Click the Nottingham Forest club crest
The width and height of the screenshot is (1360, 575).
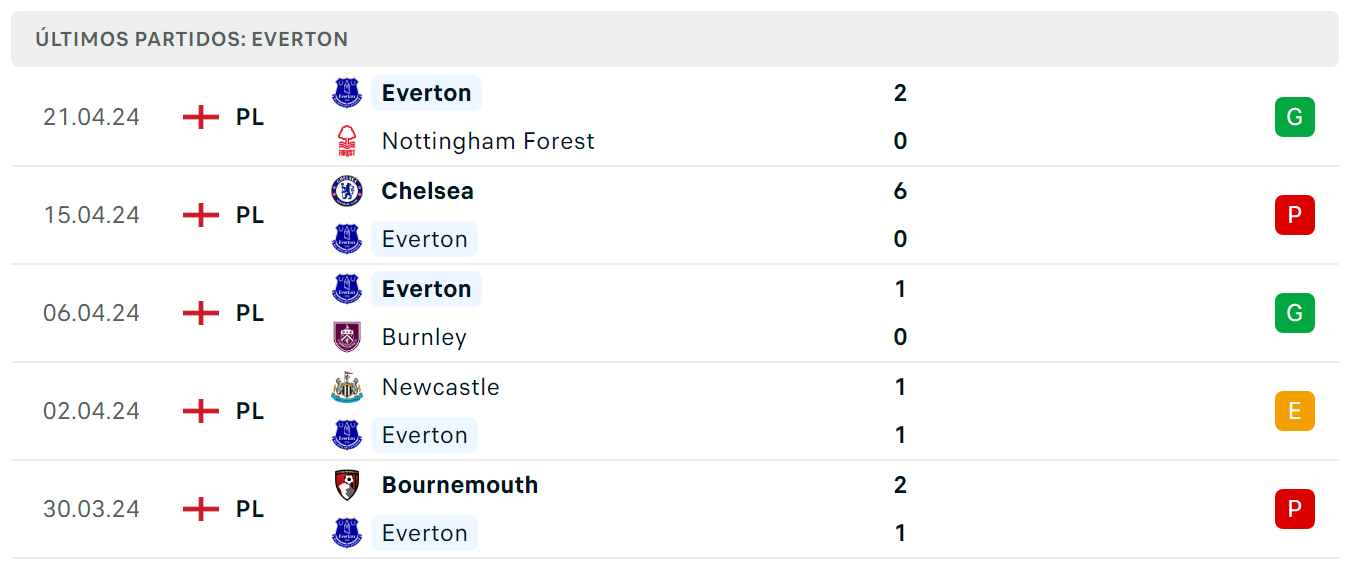point(347,141)
